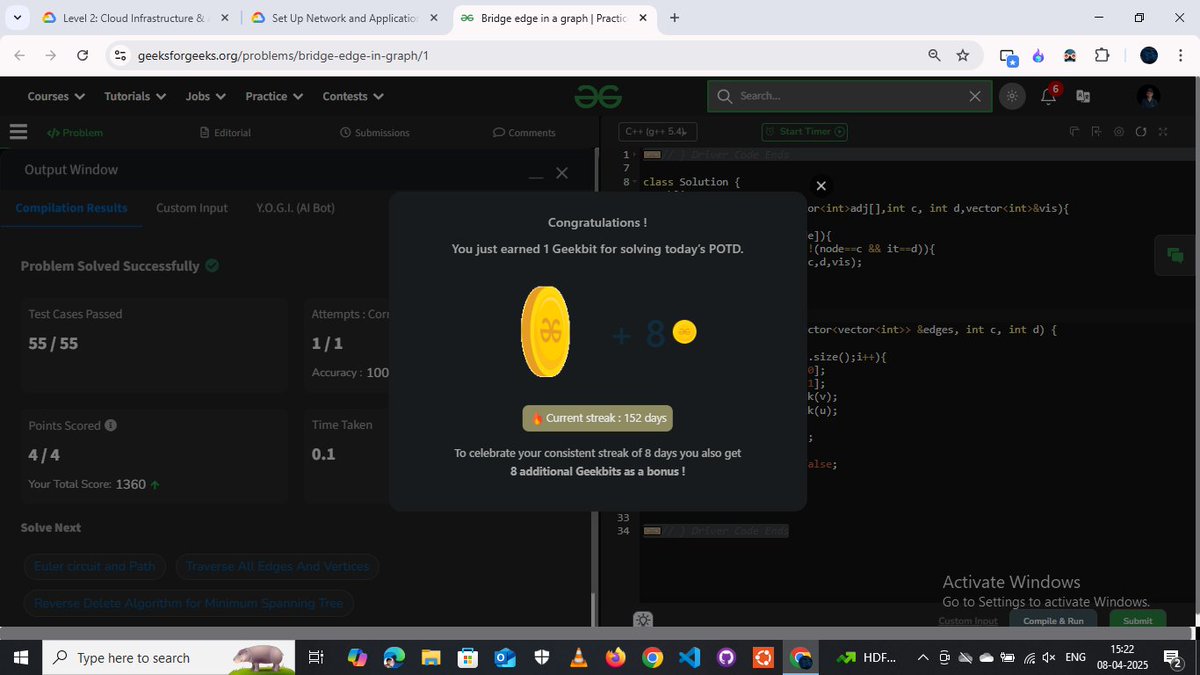This screenshot has width=1200, height=675.
Task: Open the language translate icon
Action: point(1083,96)
